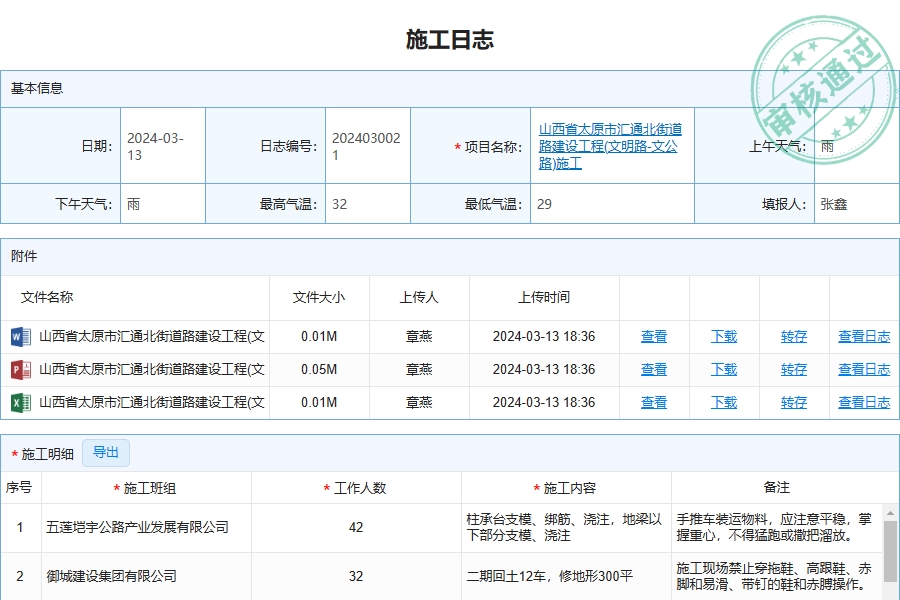Click 转存 for the Excel attachment
Image resolution: width=900 pixels, height=600 pixels.
[x=793, y=402]
